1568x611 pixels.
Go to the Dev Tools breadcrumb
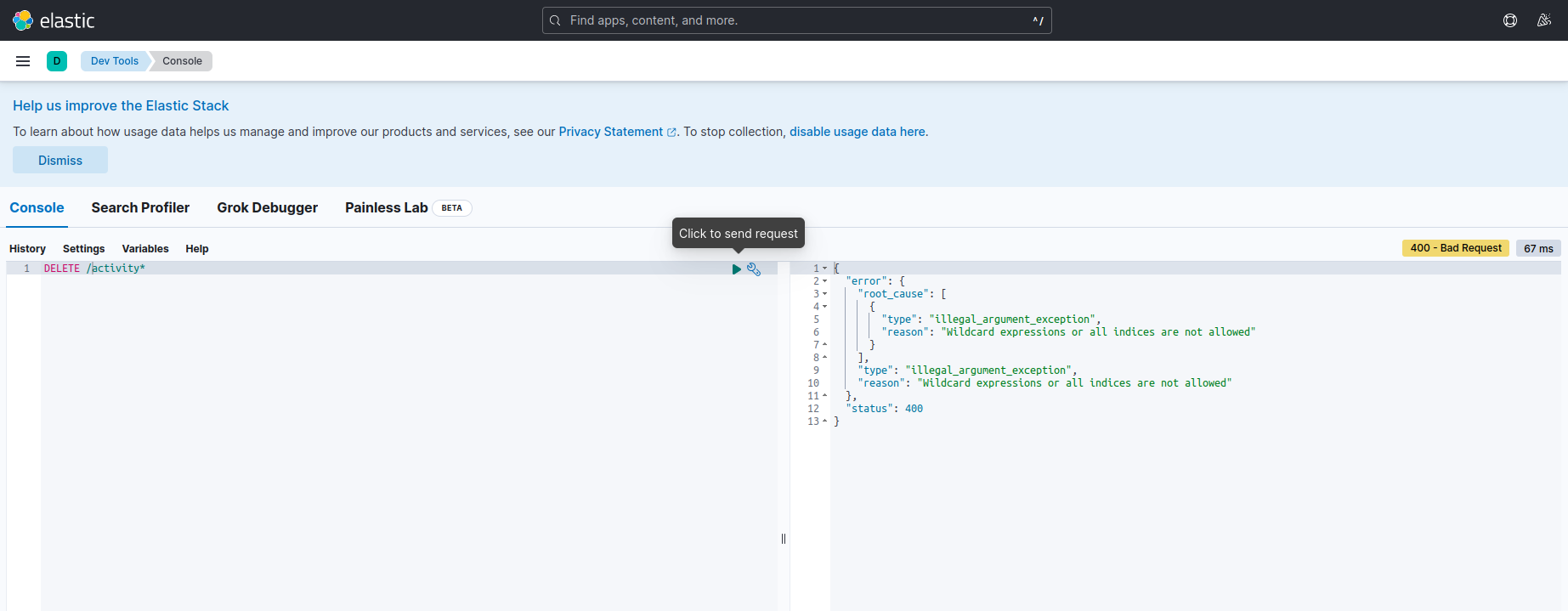(x=115, y=61)
